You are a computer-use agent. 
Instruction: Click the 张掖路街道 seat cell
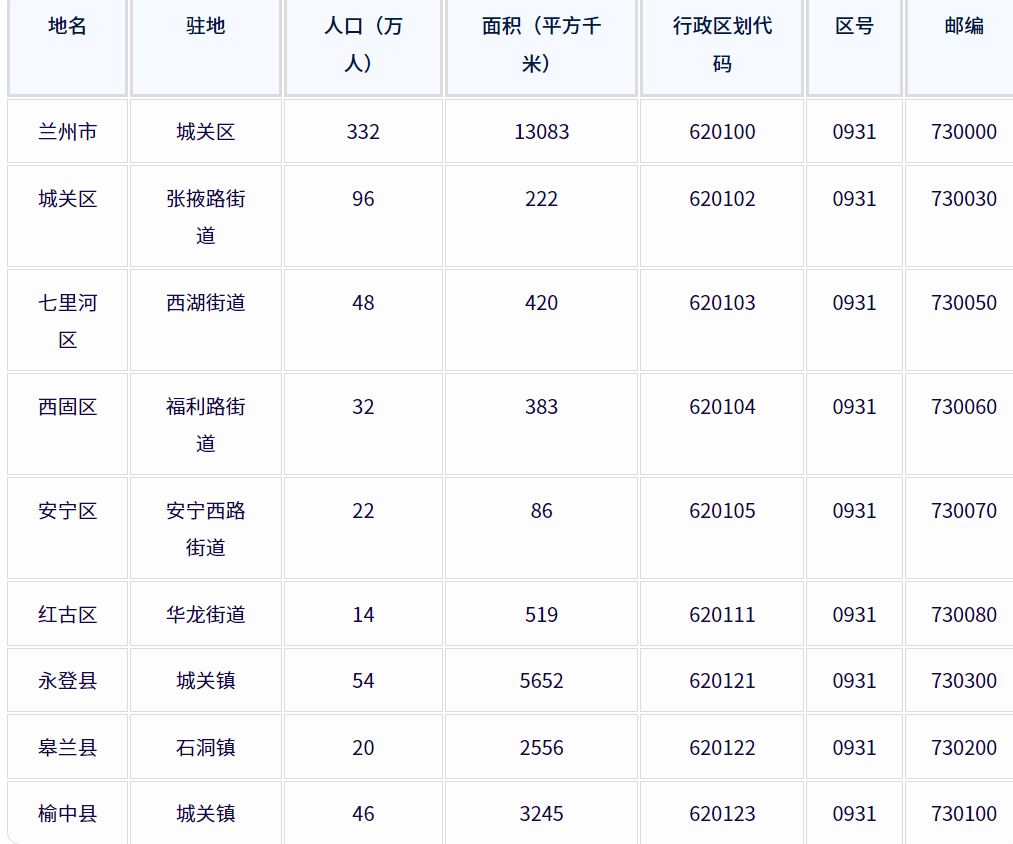pyautogui.click(x=206, y=216)
